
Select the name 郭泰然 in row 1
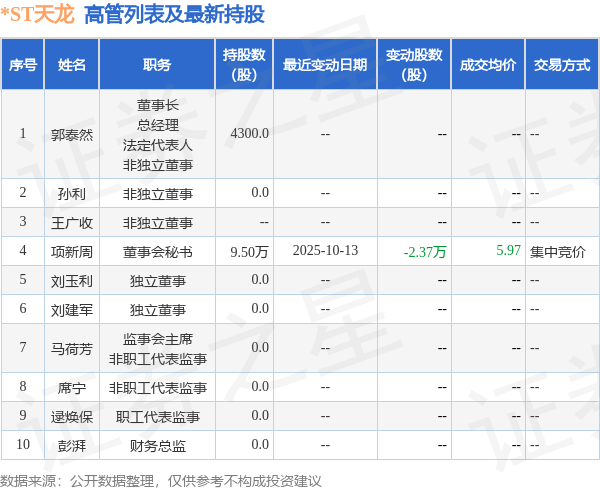click(72, 135)
